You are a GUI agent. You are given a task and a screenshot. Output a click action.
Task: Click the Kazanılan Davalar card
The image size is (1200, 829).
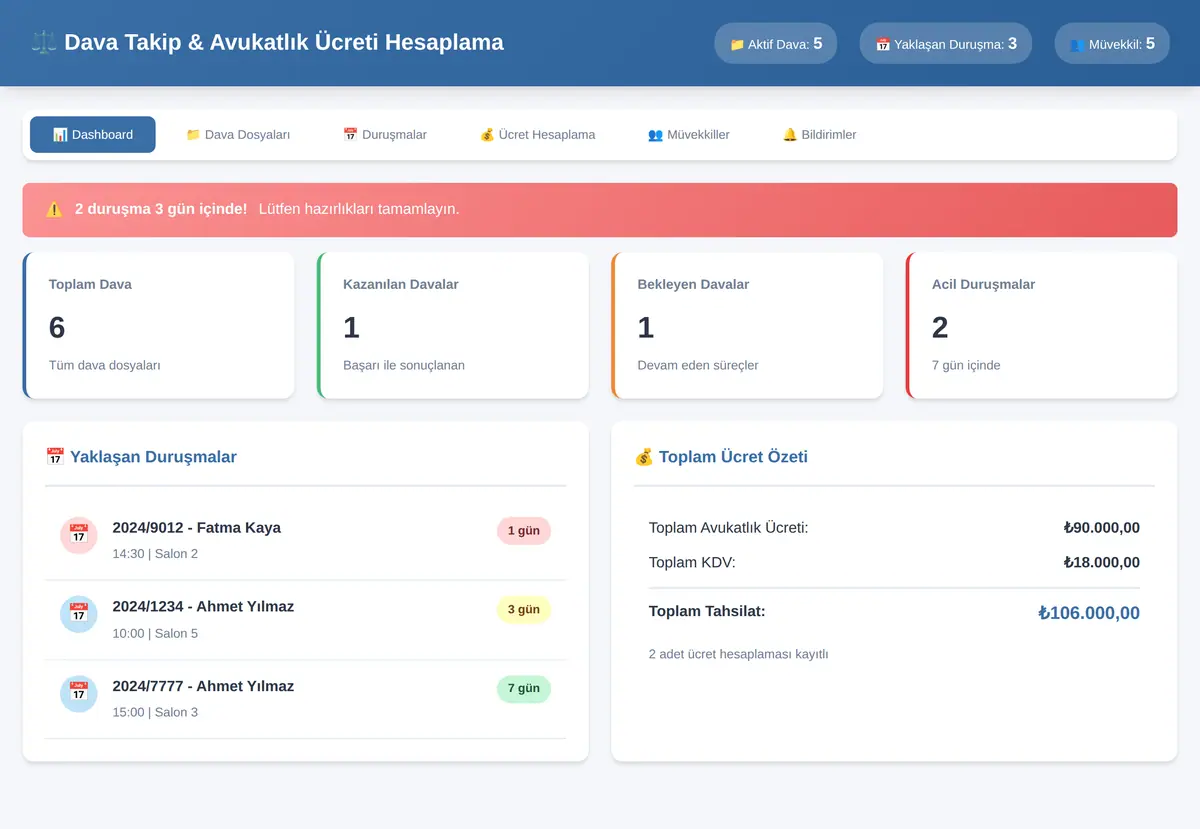(x=453, y=325)
